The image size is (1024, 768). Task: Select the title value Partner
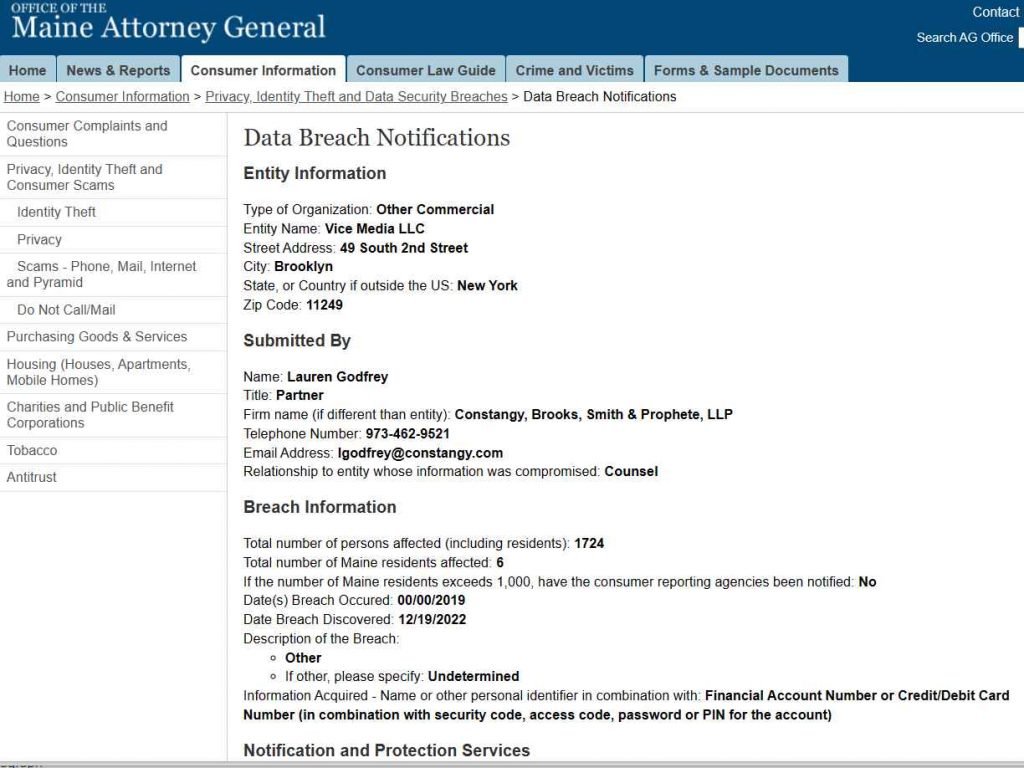click(300, 395)
